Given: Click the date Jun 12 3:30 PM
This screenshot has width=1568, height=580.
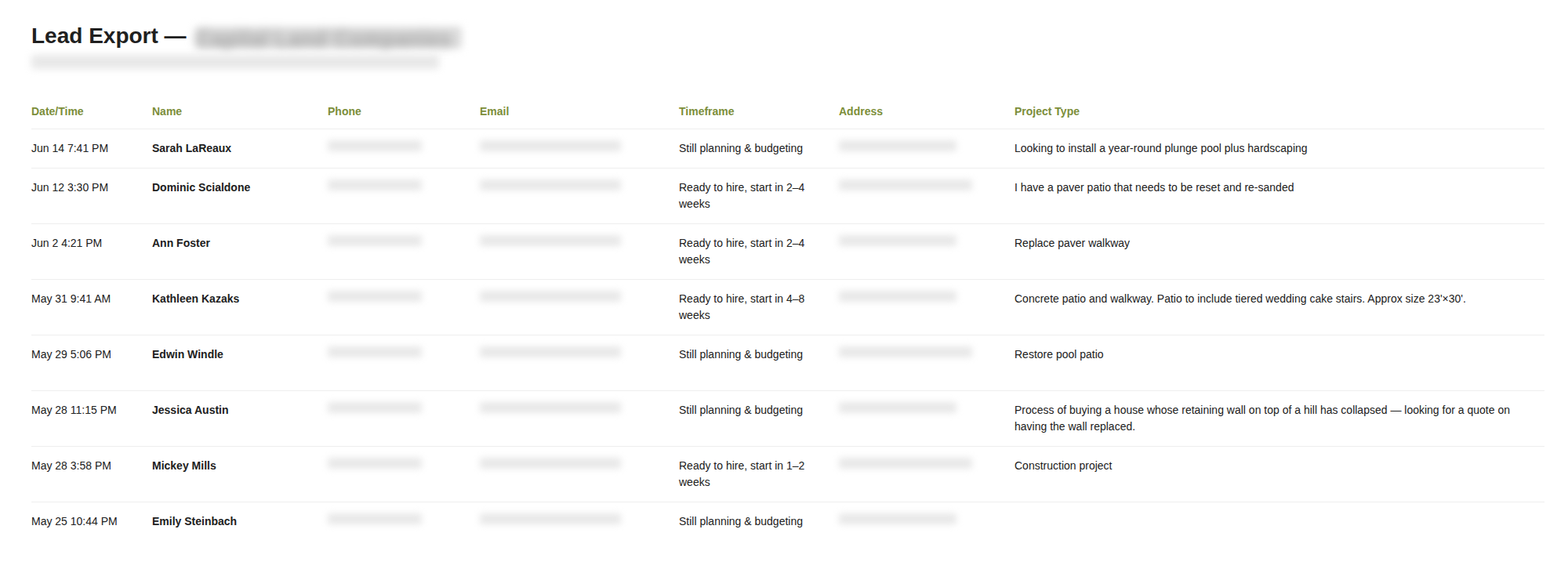Looking at the screenshot, I should (70, 187).
